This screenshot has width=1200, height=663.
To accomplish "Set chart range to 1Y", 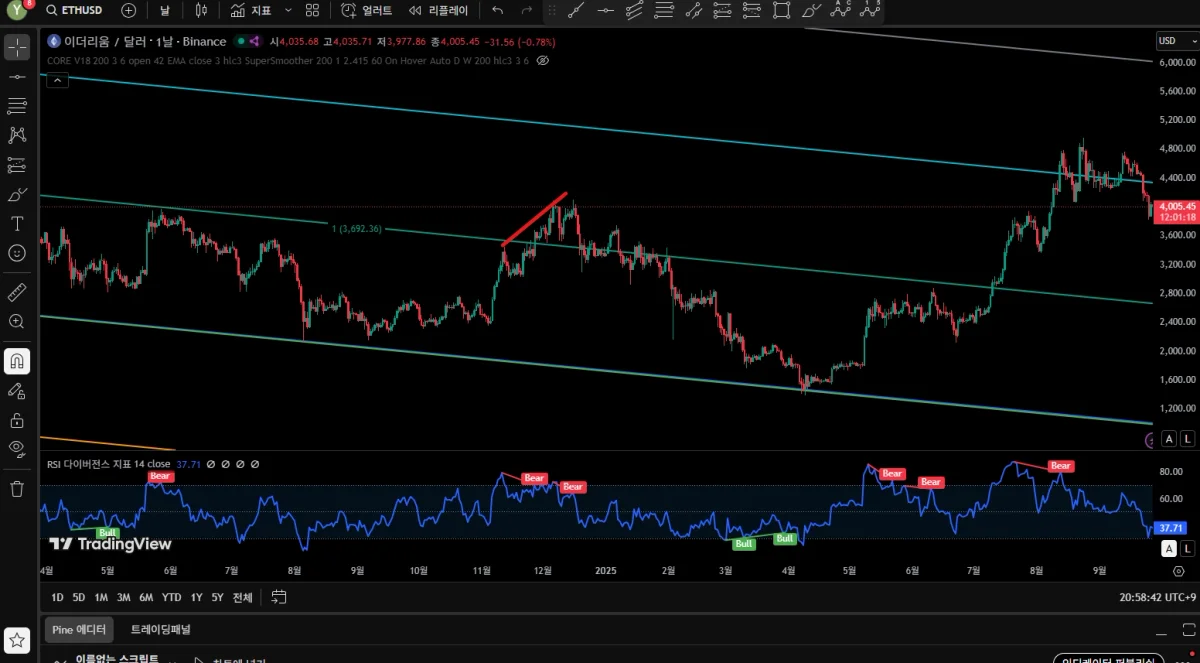I will [196, 597].
